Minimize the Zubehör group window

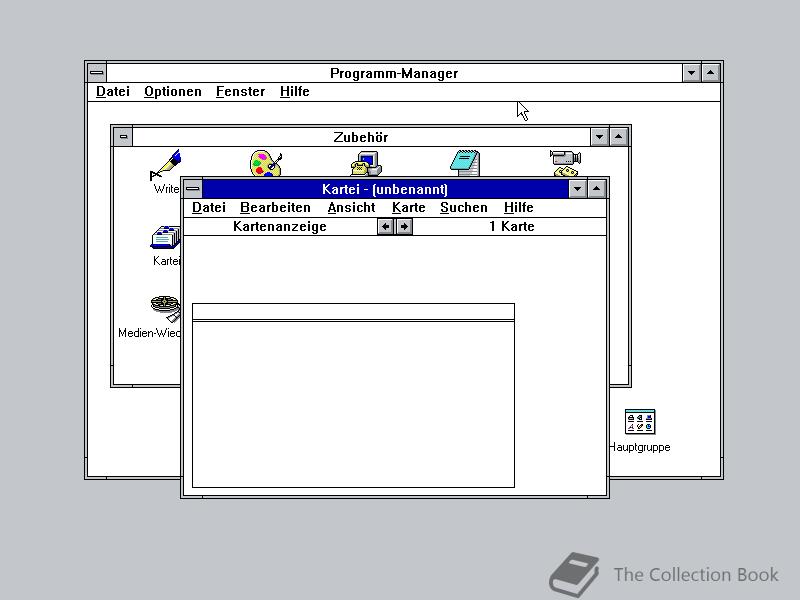[x=599, y=137]
